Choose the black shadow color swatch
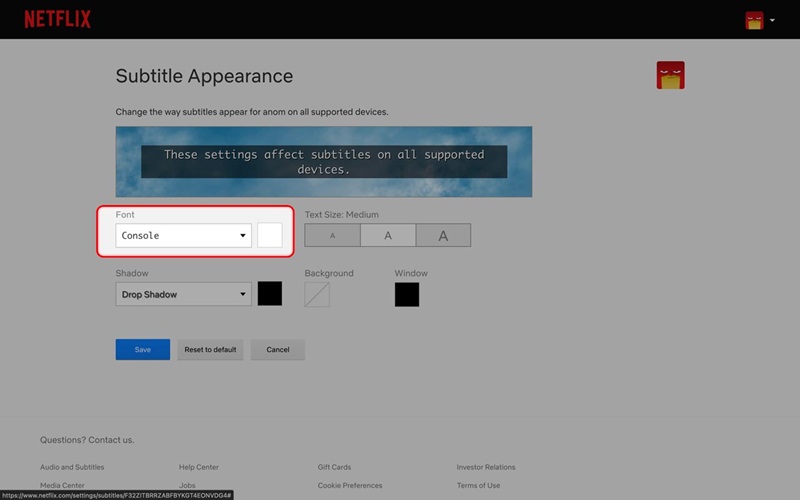Viewport: 800px width, 500px height. coord(270,294)
